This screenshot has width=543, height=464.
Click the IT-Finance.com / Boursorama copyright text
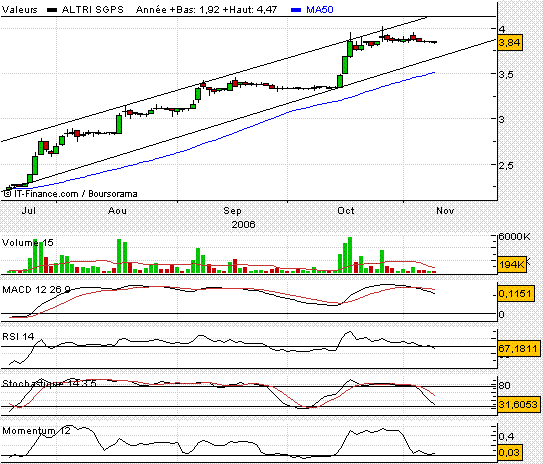coord(70,194)
